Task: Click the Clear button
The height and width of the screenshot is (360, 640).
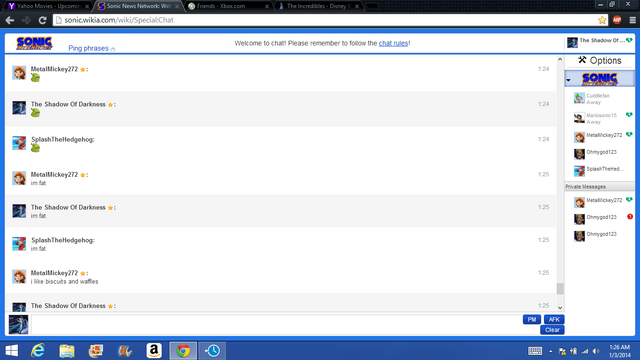Action: click(552, 330)
